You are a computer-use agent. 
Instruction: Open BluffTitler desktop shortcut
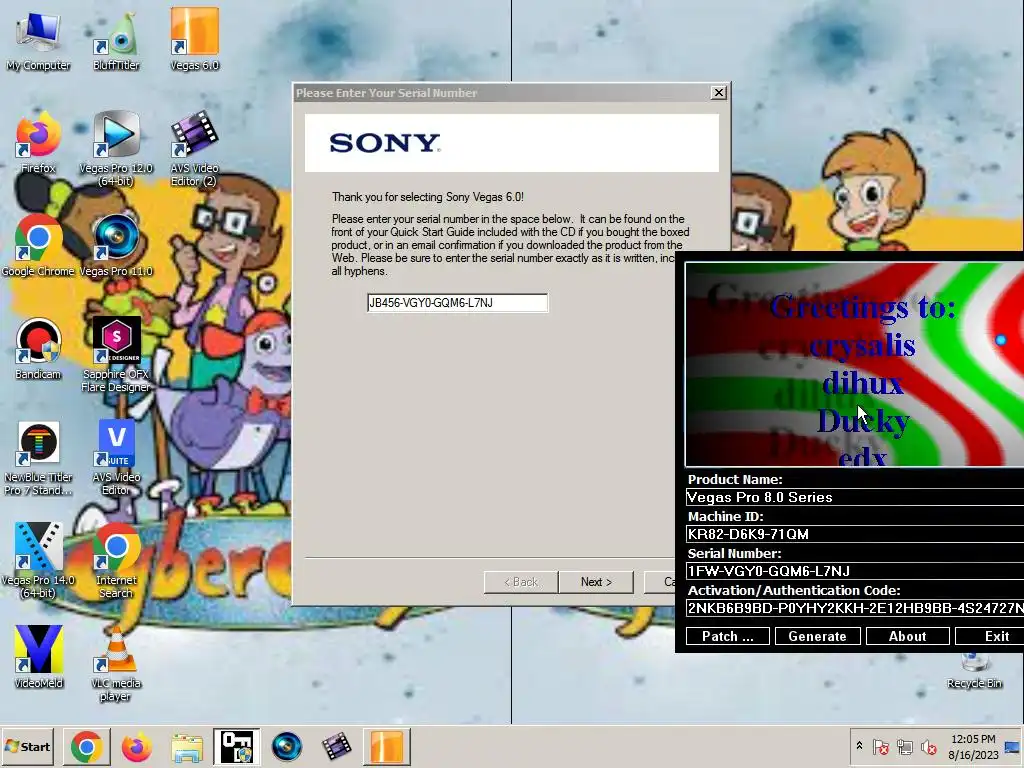[x=116, y=40]
